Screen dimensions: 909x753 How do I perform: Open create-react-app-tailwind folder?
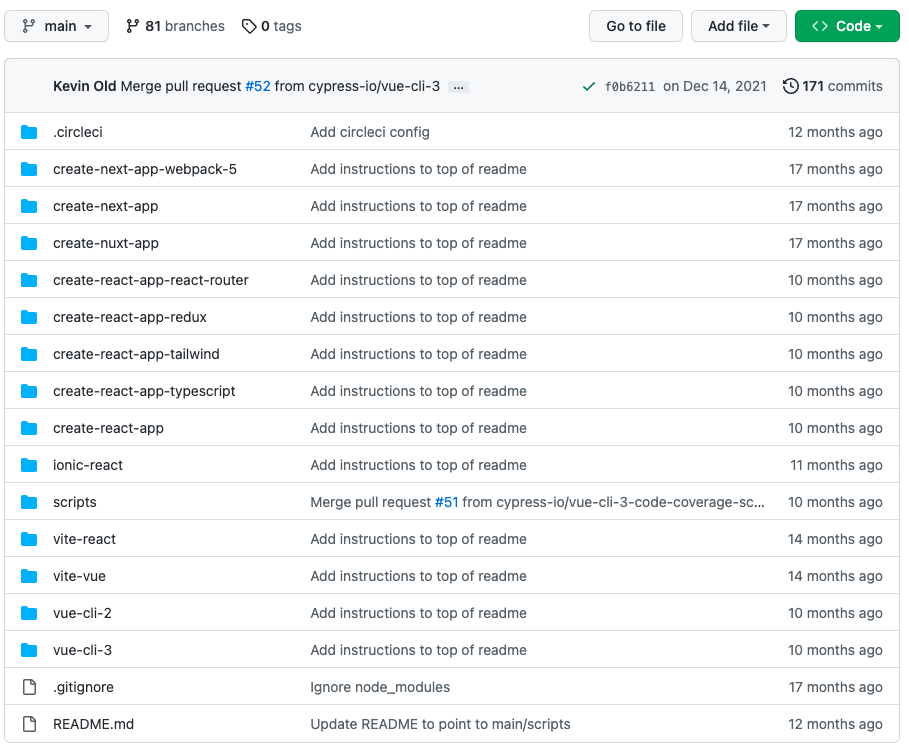pyautogui.click(x=136, y=354)
